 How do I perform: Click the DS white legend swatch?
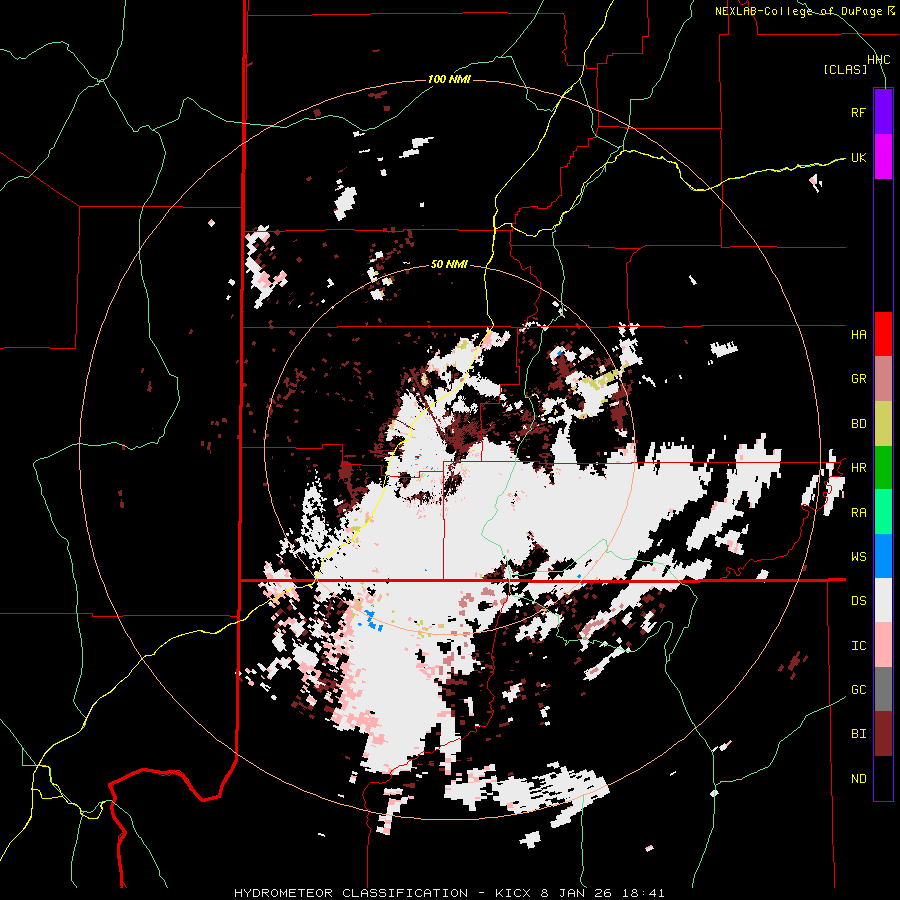click(x=883, y=600)
